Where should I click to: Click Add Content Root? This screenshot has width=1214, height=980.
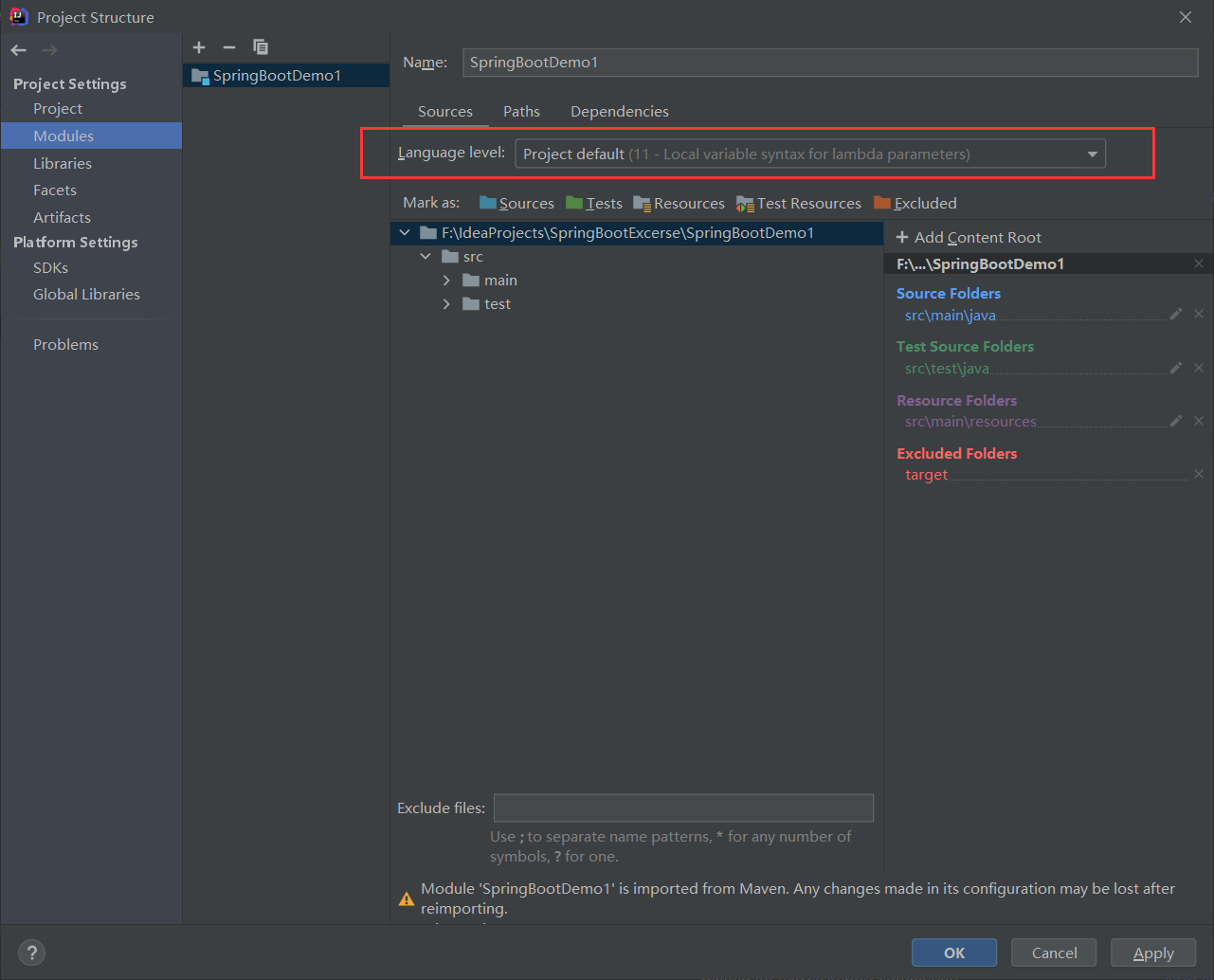[x=969, y=237]
